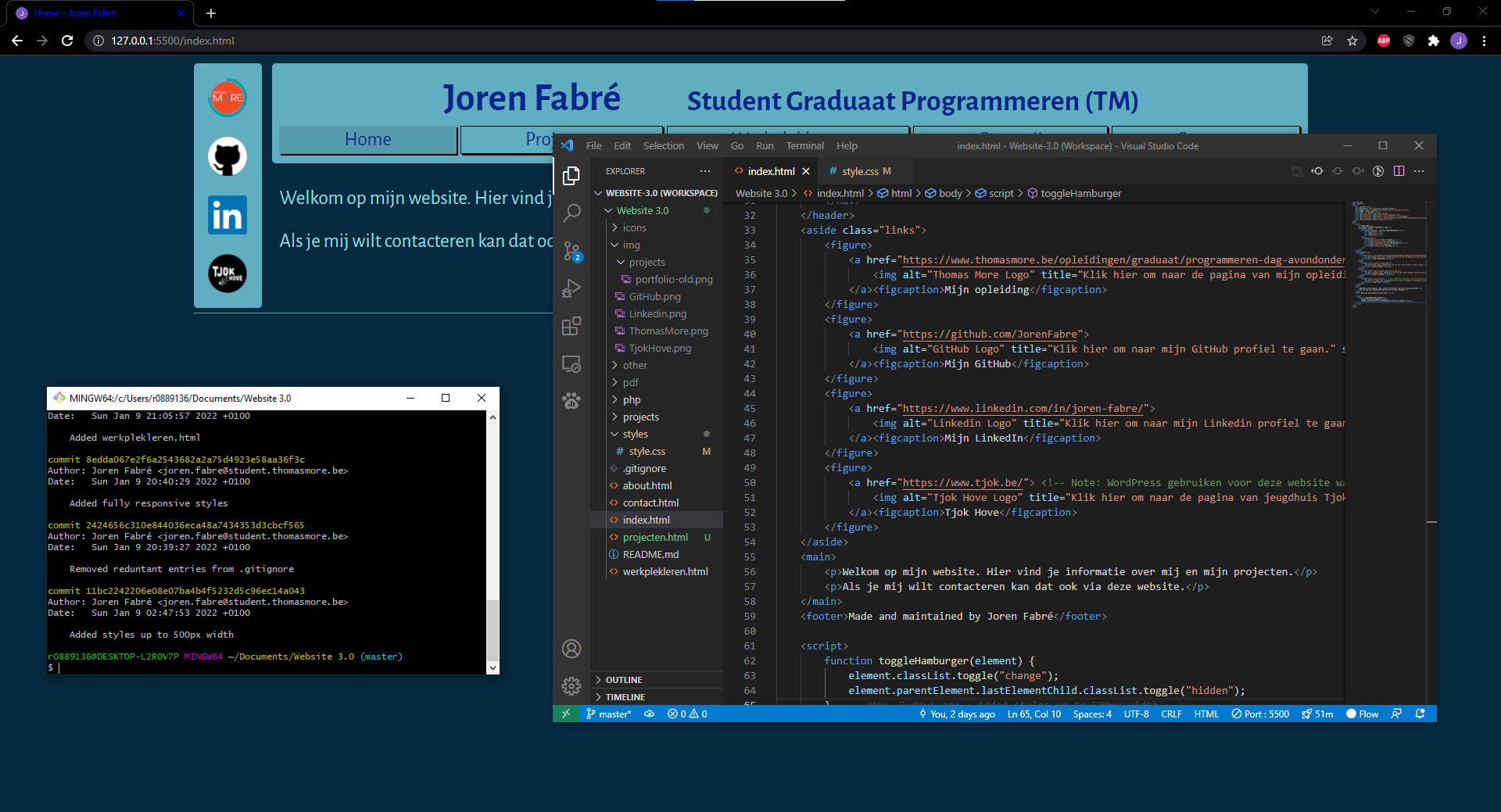
Task: Select the index.html editor tab
Action: click(771, 171)
